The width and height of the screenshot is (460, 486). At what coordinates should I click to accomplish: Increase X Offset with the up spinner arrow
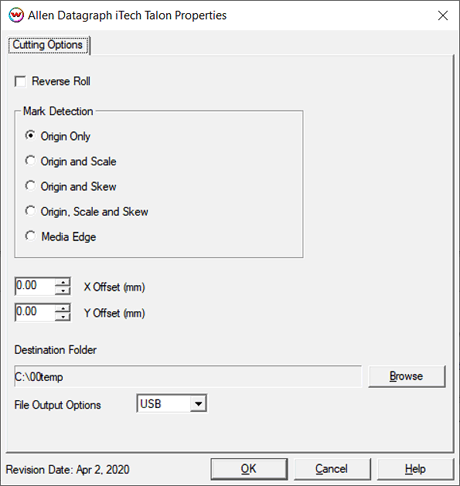(63, 282)
